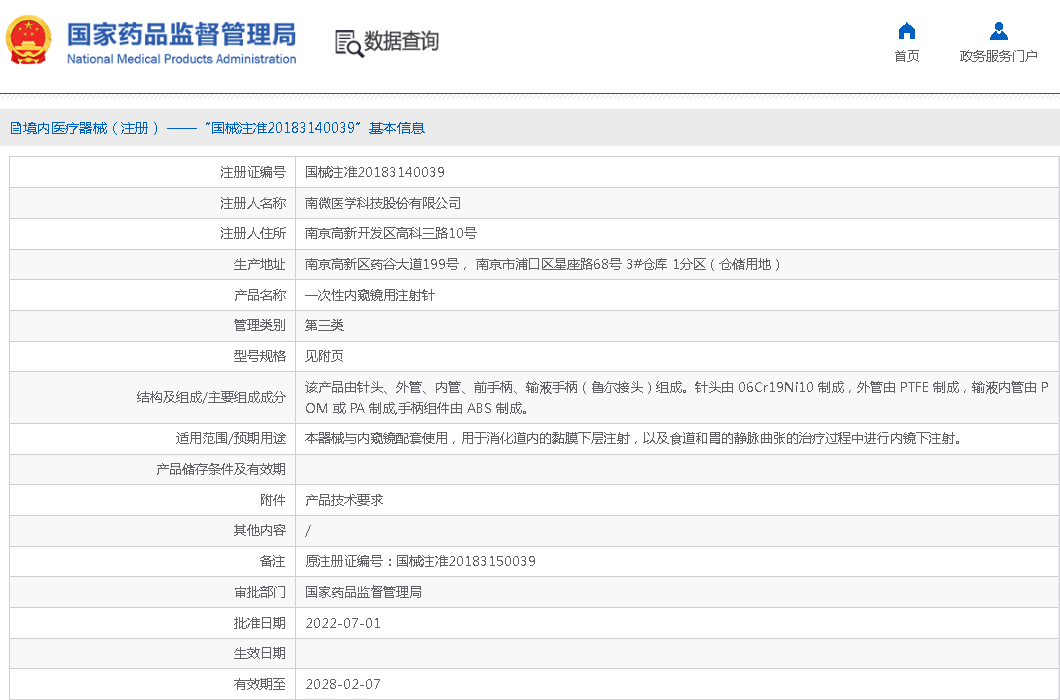Image resolution: width=1060 pixels, height=700 pixels.
Task: Click the 注册人名称 row label
Action: (x=253, y=203)
